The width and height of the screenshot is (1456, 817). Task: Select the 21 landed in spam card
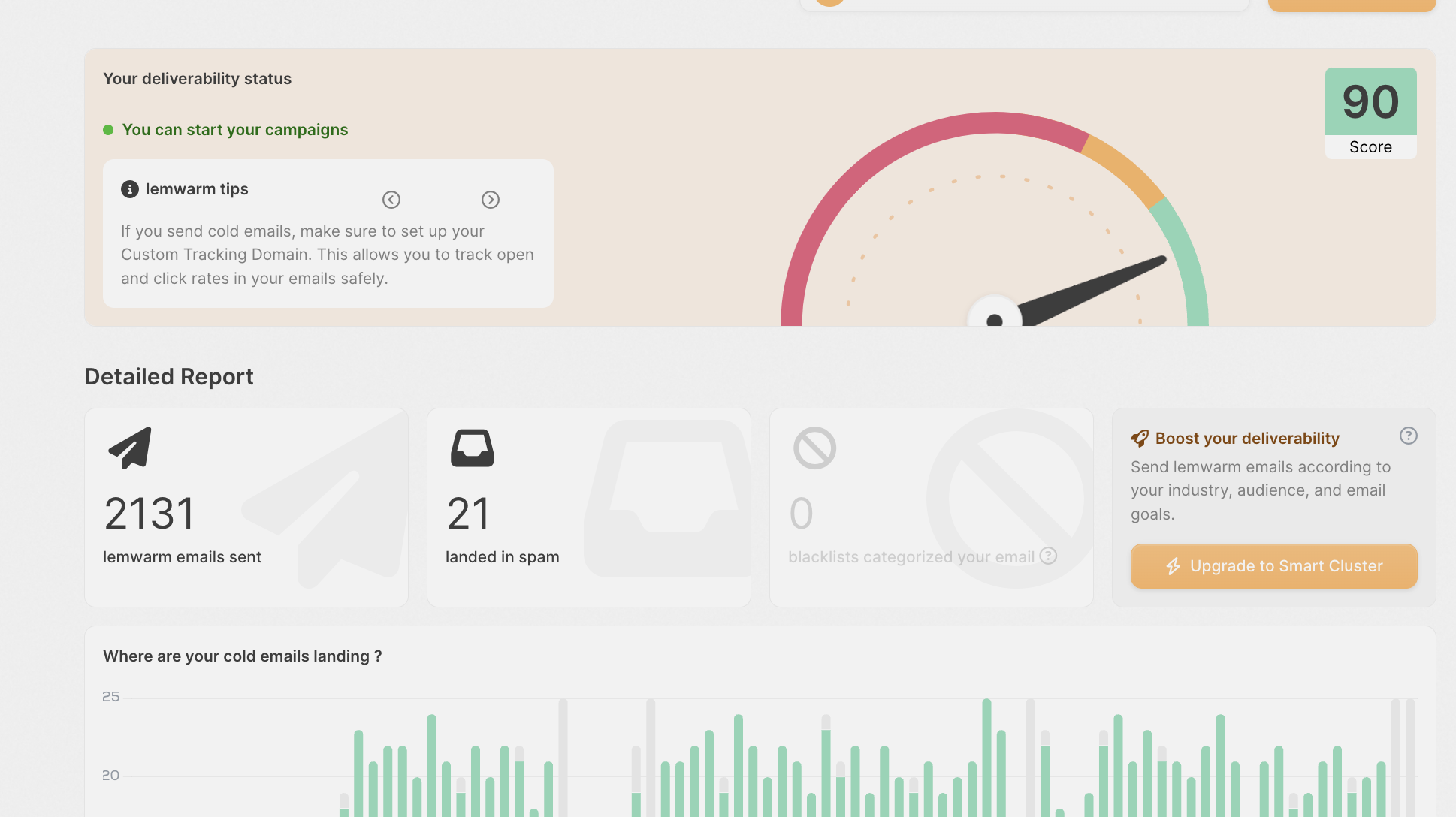tap(588, 508)
